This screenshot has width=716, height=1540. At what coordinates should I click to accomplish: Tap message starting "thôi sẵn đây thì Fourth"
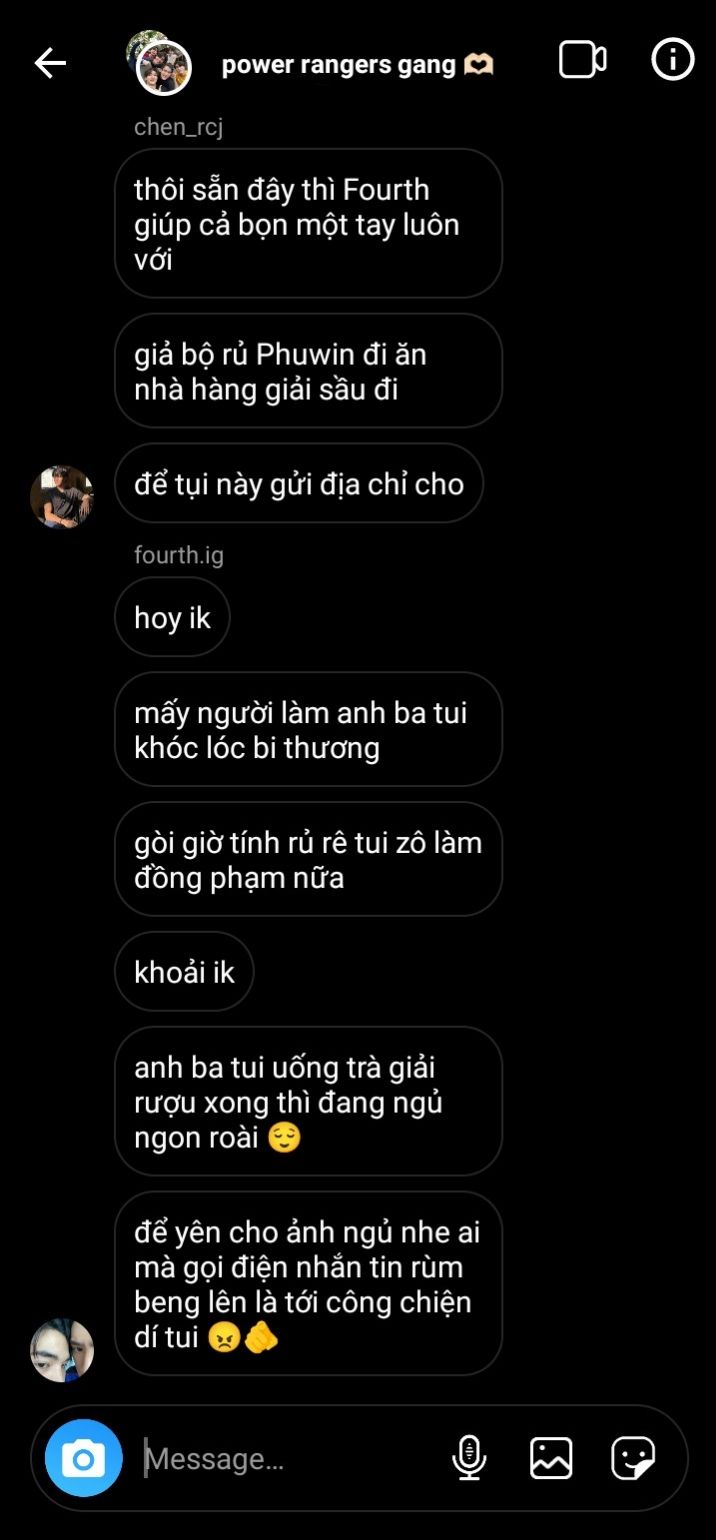308,224
